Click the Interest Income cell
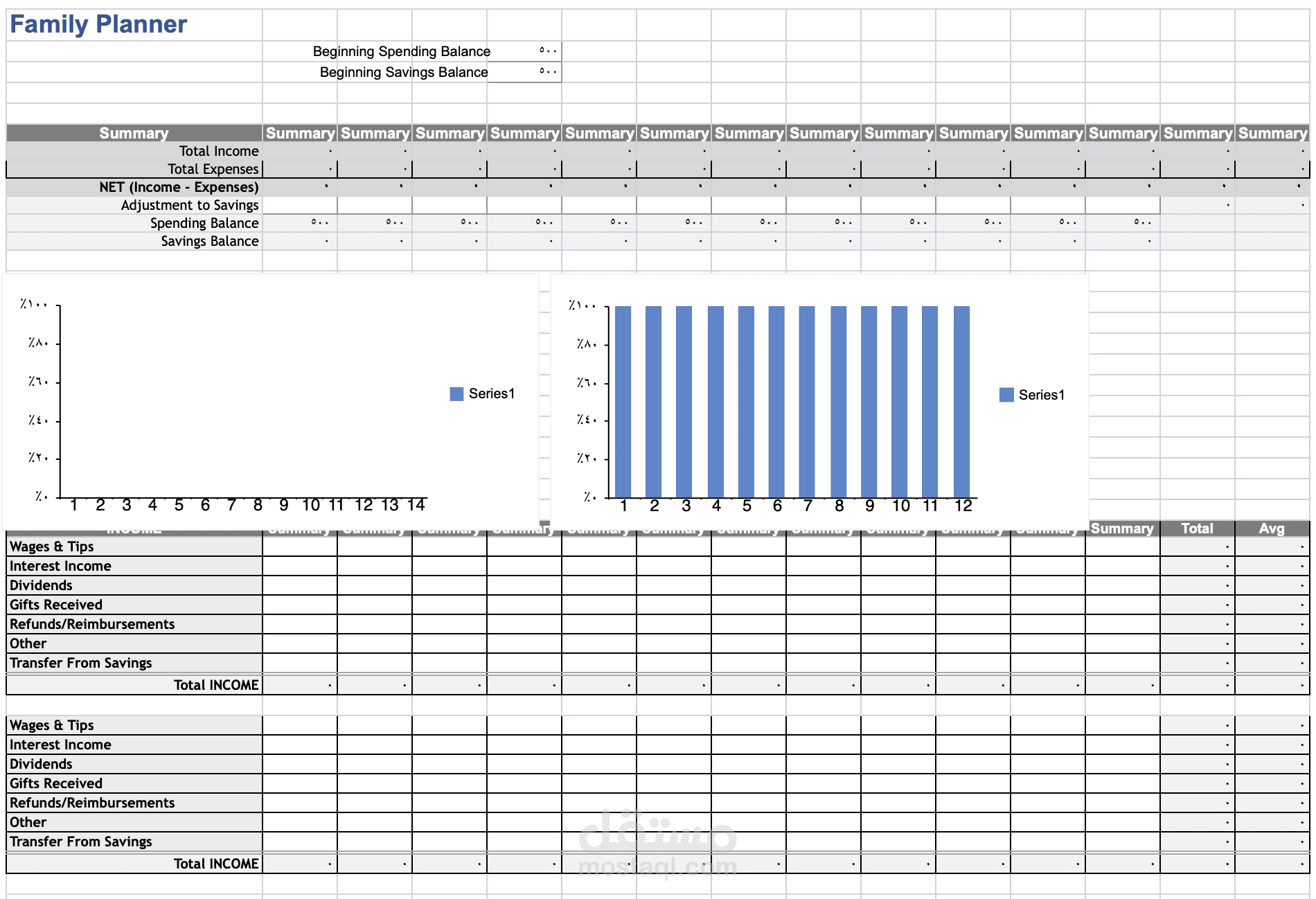The height and width of the screenshot is (899, 1316). pos(59,566)
